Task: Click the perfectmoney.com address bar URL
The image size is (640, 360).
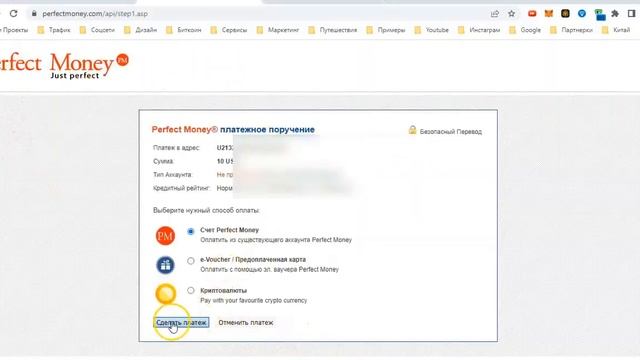Action: coord(95,13)
